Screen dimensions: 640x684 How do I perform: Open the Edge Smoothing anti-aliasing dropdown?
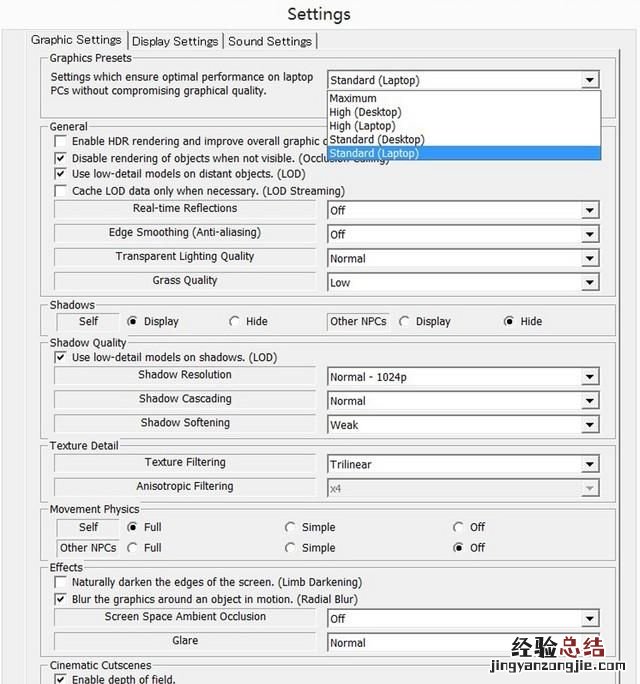(x=590, y=234)
